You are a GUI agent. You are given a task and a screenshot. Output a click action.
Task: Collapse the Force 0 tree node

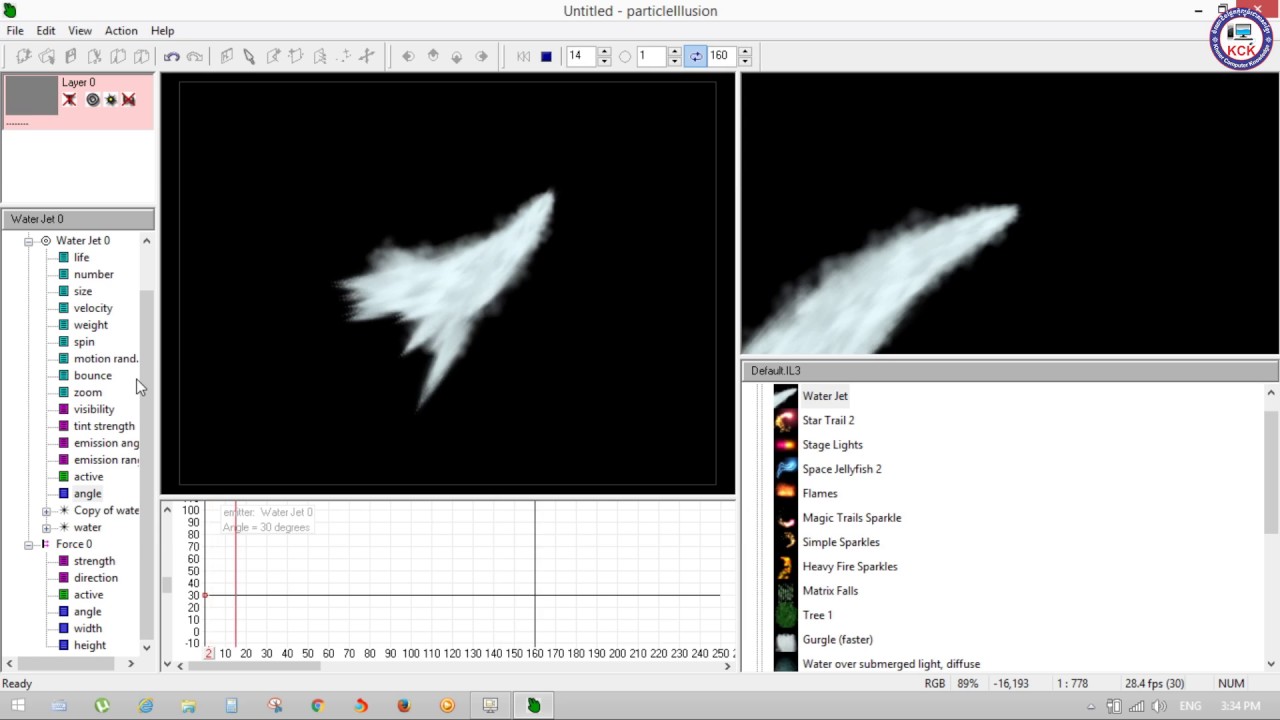click(29, 545)
